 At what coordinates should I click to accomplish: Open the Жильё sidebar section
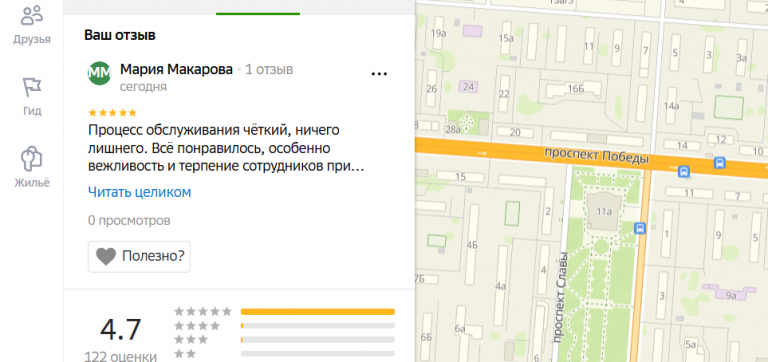pyautogui.click(x=32, y=167)
